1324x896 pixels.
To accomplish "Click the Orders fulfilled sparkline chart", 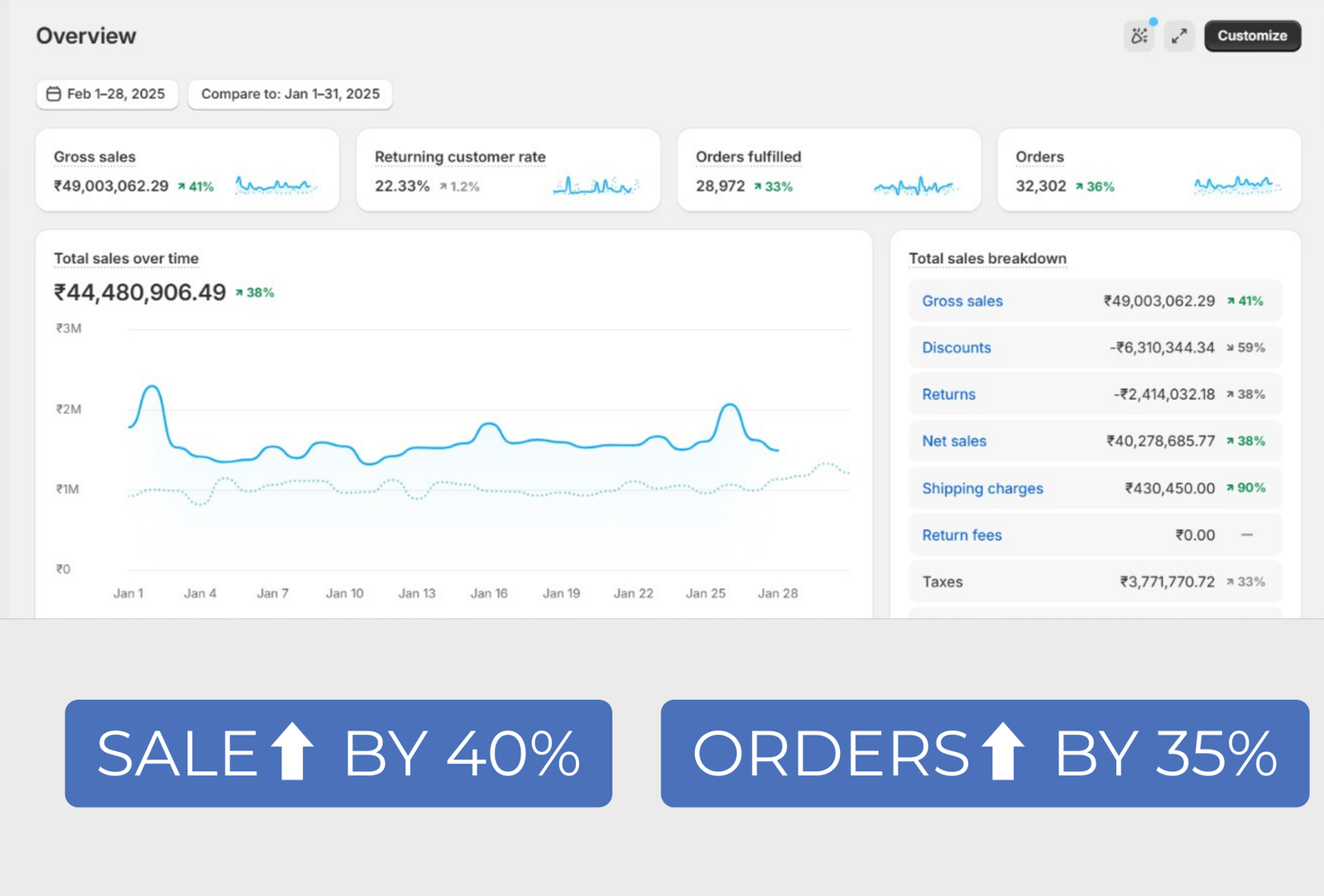I will click(x=914, y=187).
